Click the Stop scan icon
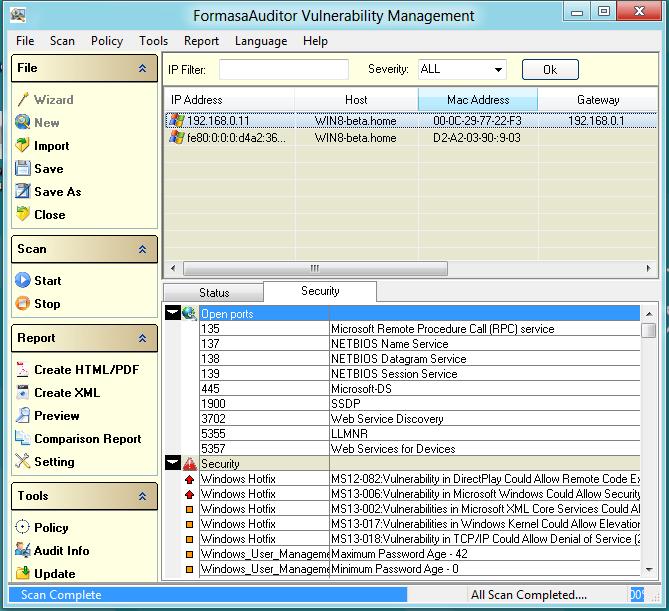 pos(23,303)
